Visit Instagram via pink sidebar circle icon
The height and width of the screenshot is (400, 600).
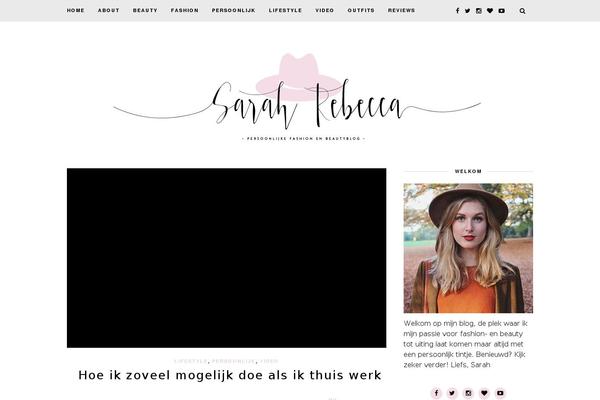(468, 393)
